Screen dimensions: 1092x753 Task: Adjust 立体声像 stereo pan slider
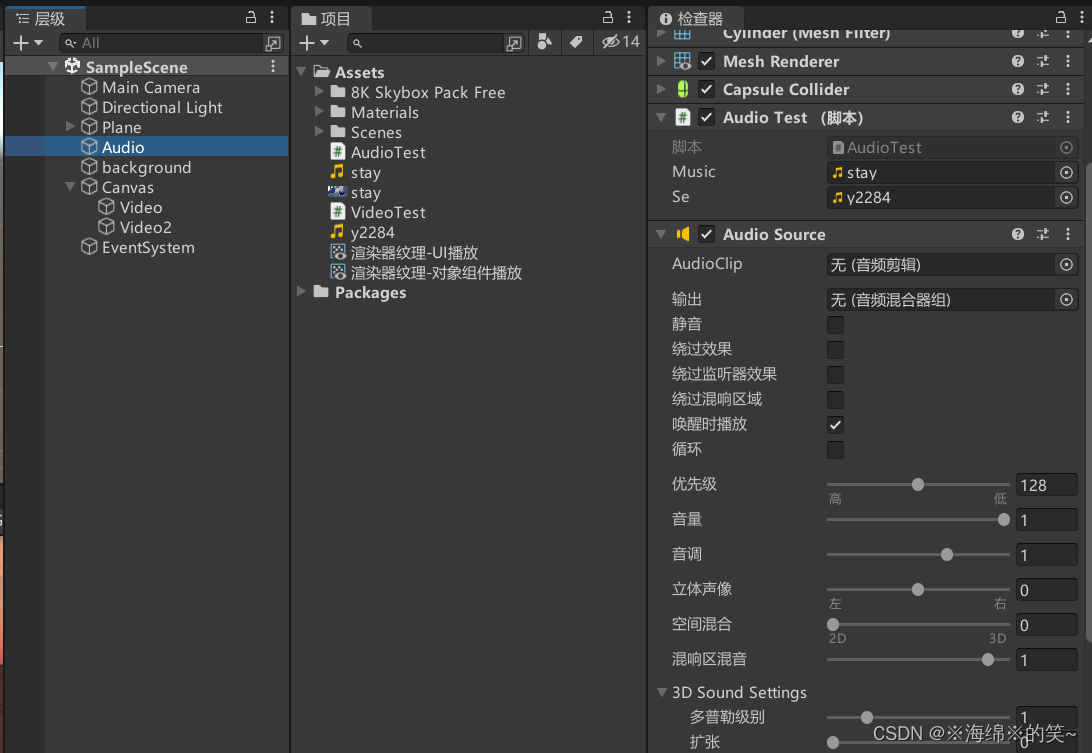(918, 589)
